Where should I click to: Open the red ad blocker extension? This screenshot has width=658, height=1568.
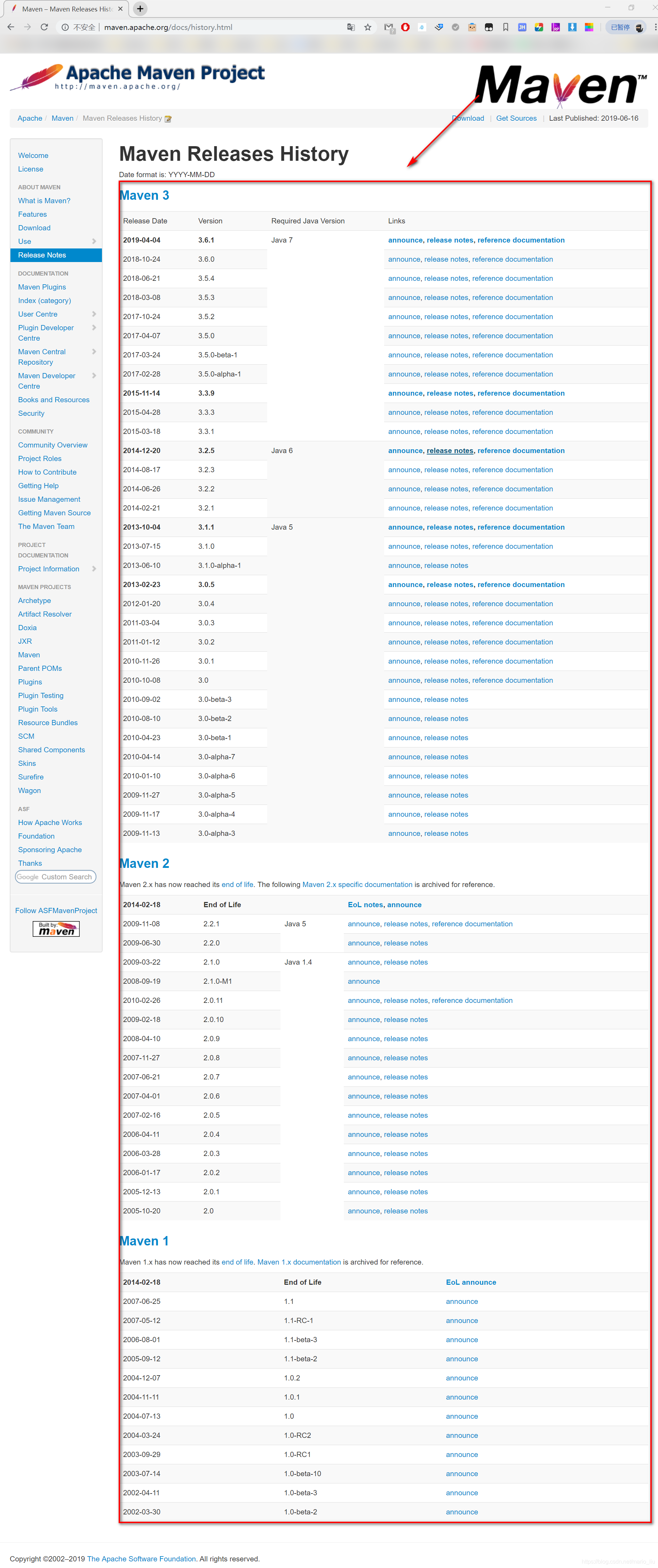tap(405, 27)
